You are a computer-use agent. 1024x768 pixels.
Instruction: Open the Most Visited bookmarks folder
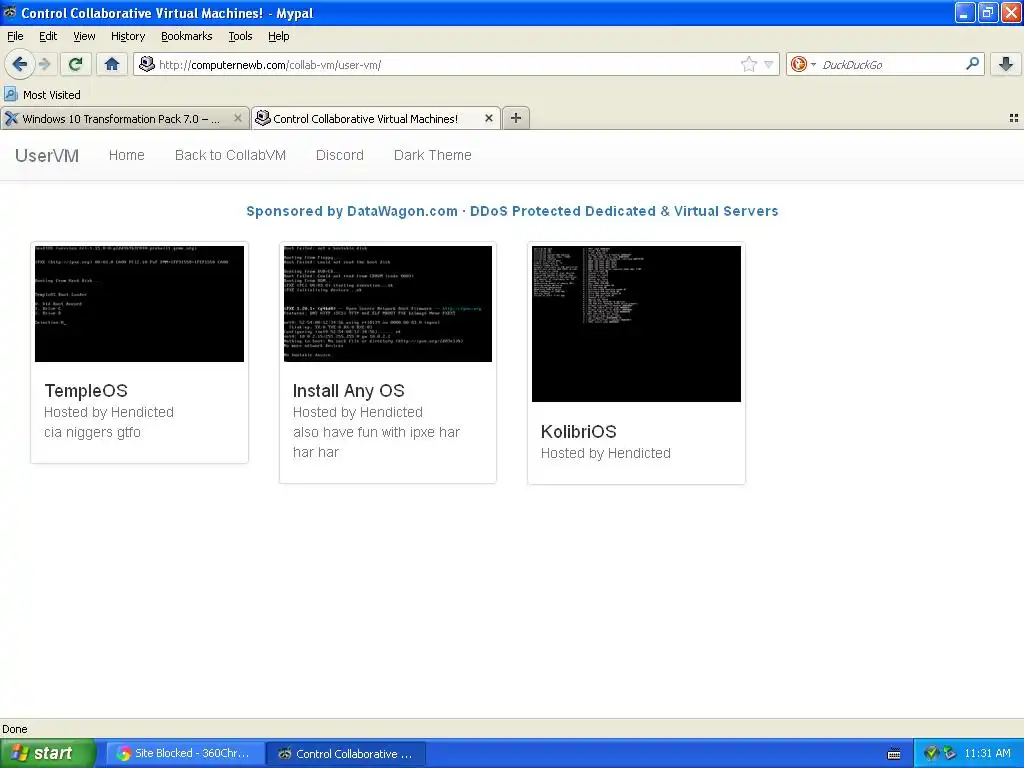coord(42,95)
